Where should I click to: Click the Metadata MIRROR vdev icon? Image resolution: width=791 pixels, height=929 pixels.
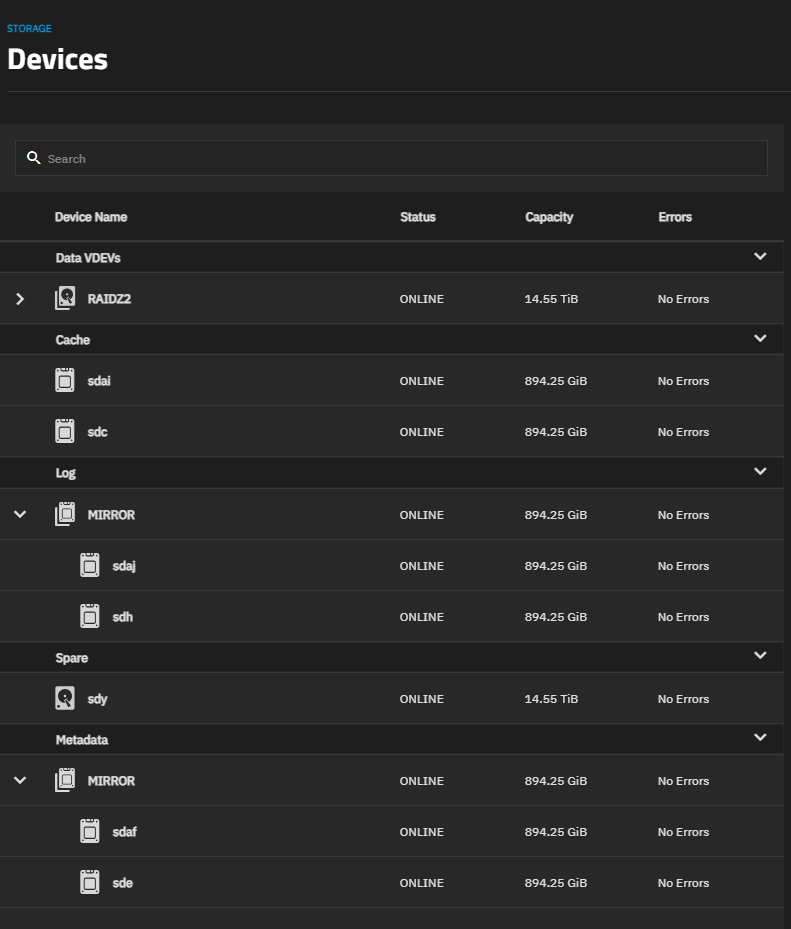65,781
